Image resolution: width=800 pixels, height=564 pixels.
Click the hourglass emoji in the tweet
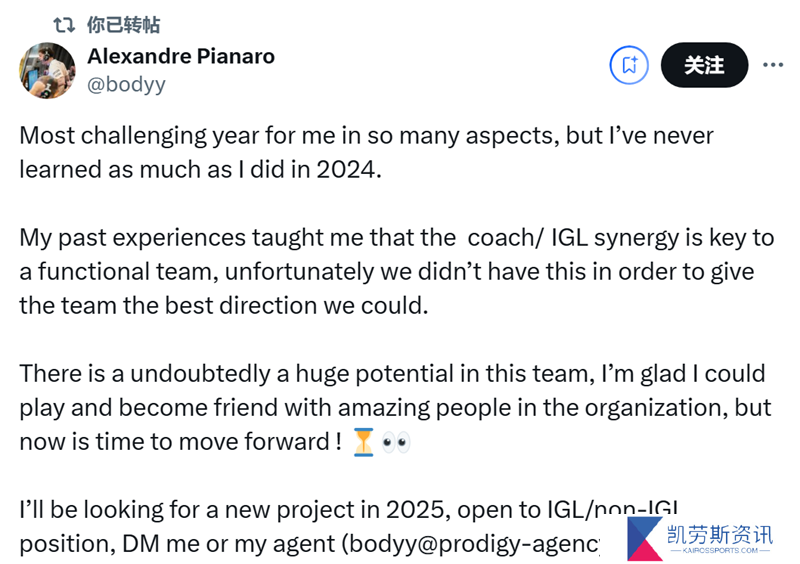pos(363,442)
